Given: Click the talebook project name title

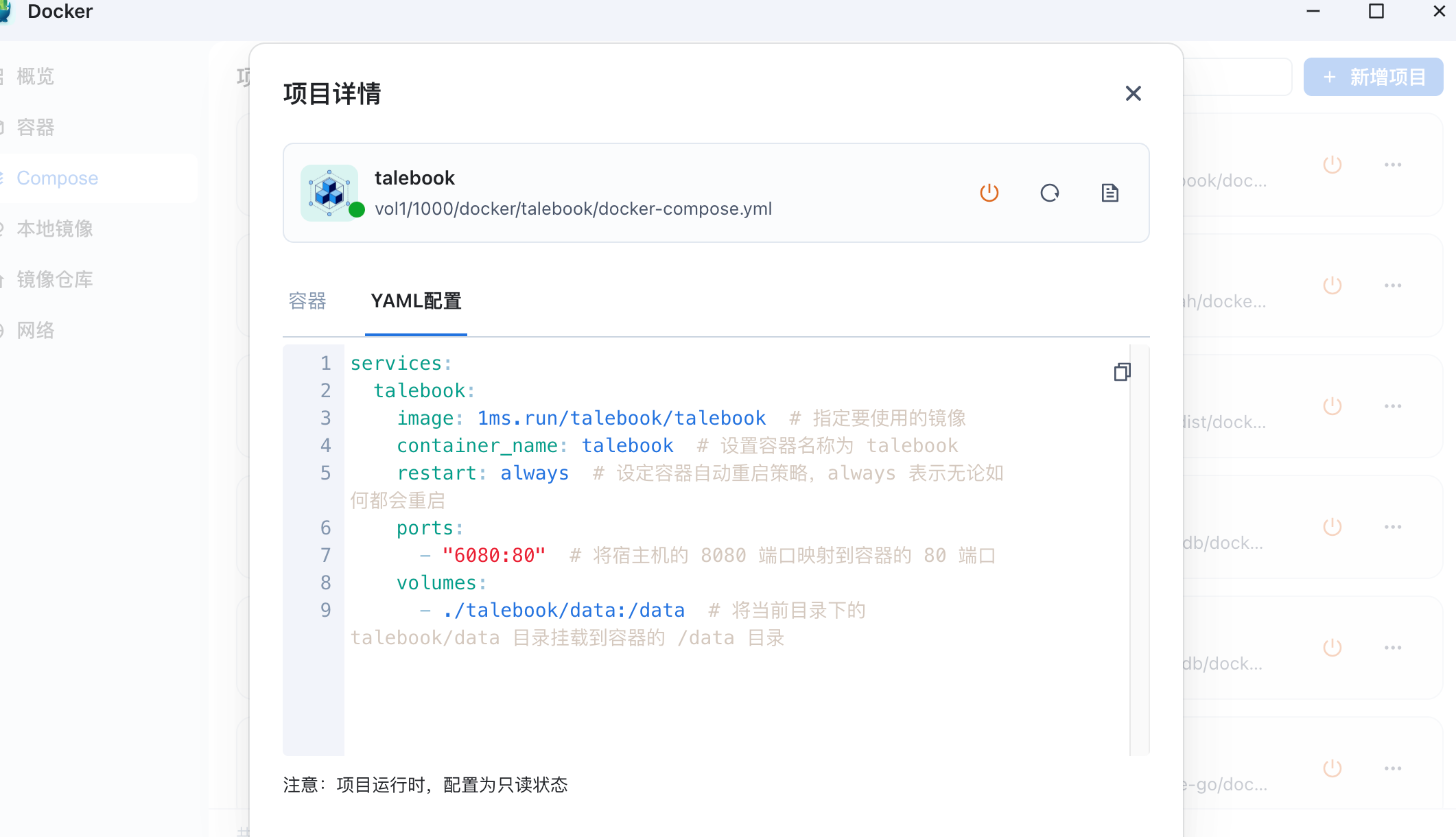Looking at the screenshot, I should [x=414, y=178].
